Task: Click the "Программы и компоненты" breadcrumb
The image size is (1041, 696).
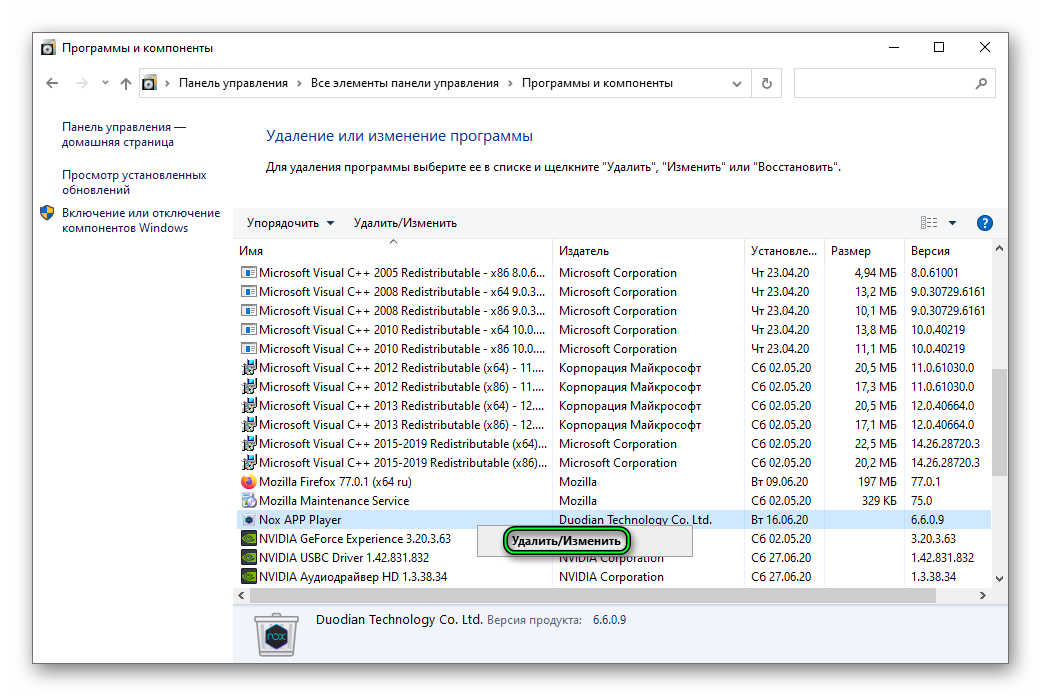Action: tap(597, 83)
